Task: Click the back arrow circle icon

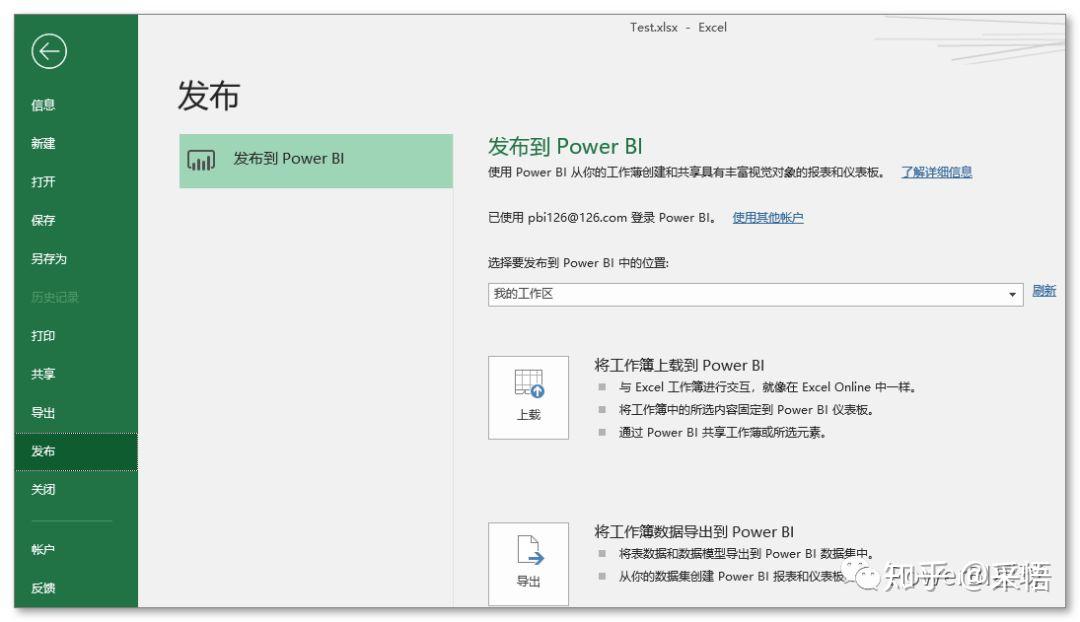Action: coord(49,51)
